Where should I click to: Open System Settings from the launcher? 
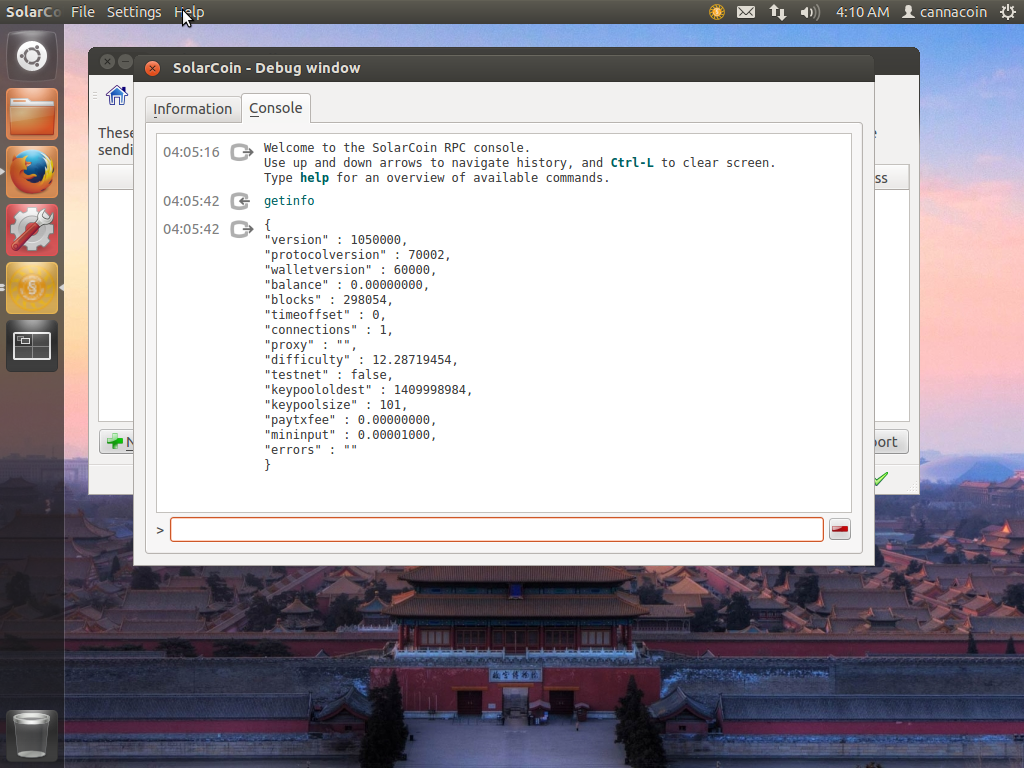[32, 230]
